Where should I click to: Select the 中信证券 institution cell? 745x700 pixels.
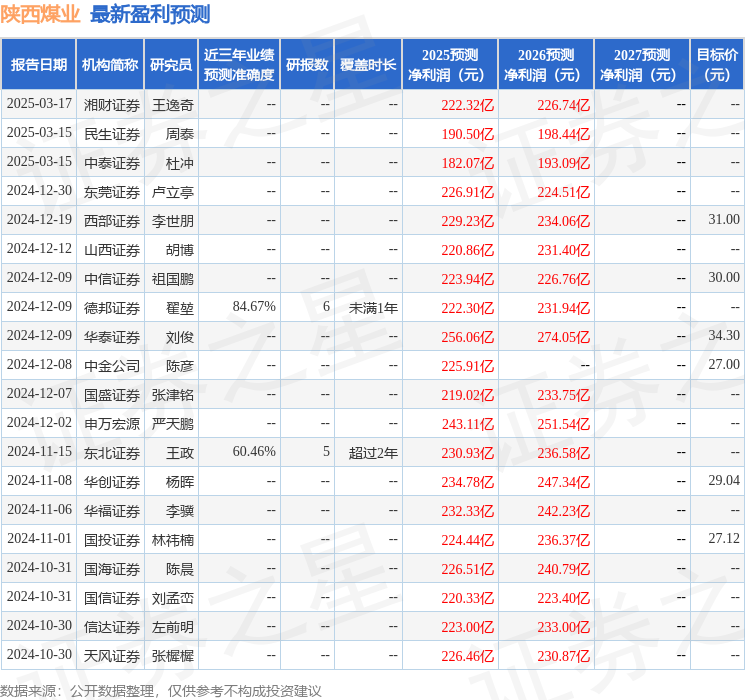click(x=112, y=279)
